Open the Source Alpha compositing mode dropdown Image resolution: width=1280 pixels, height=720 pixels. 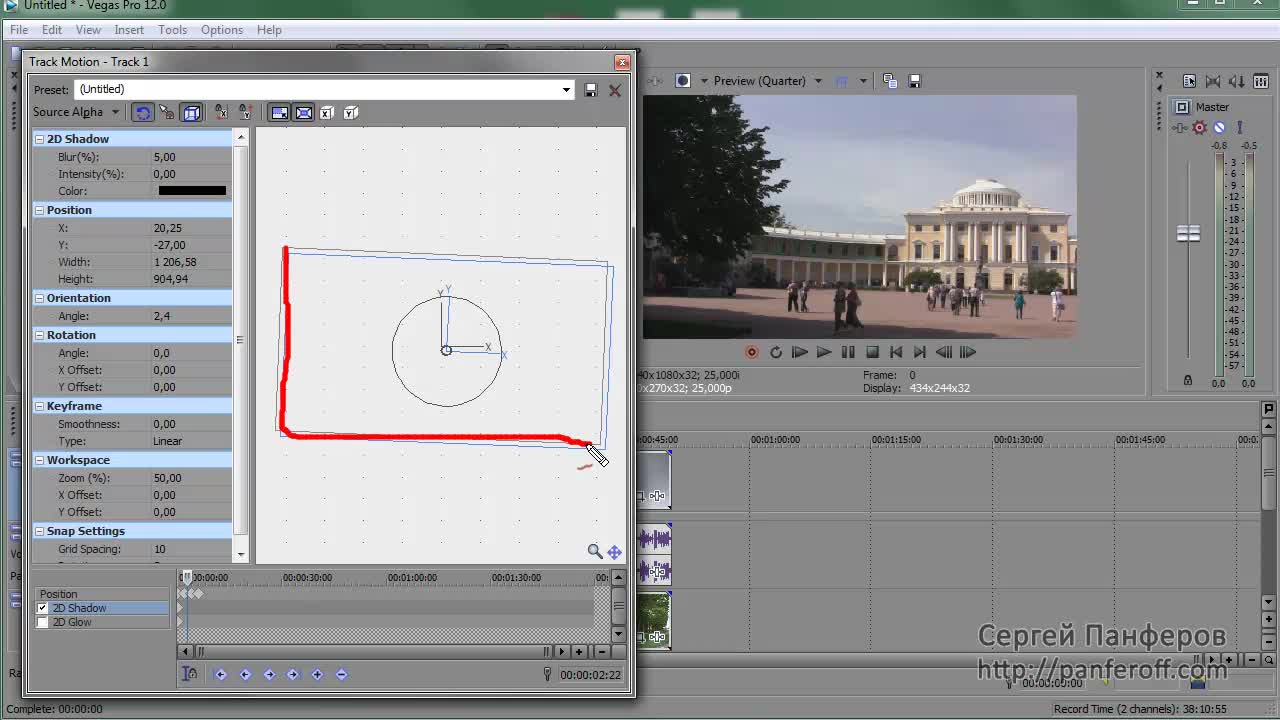tap(115, 112)
